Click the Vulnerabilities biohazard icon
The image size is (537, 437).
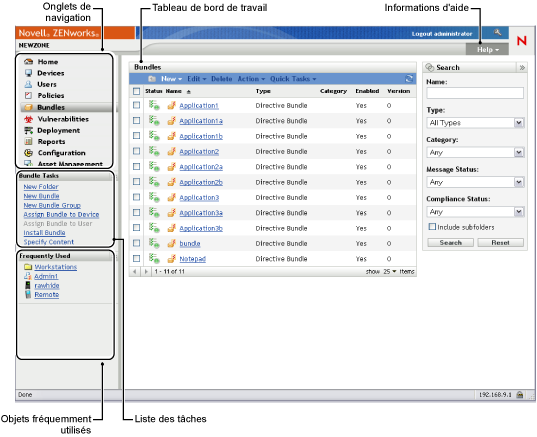coord(29,119)
